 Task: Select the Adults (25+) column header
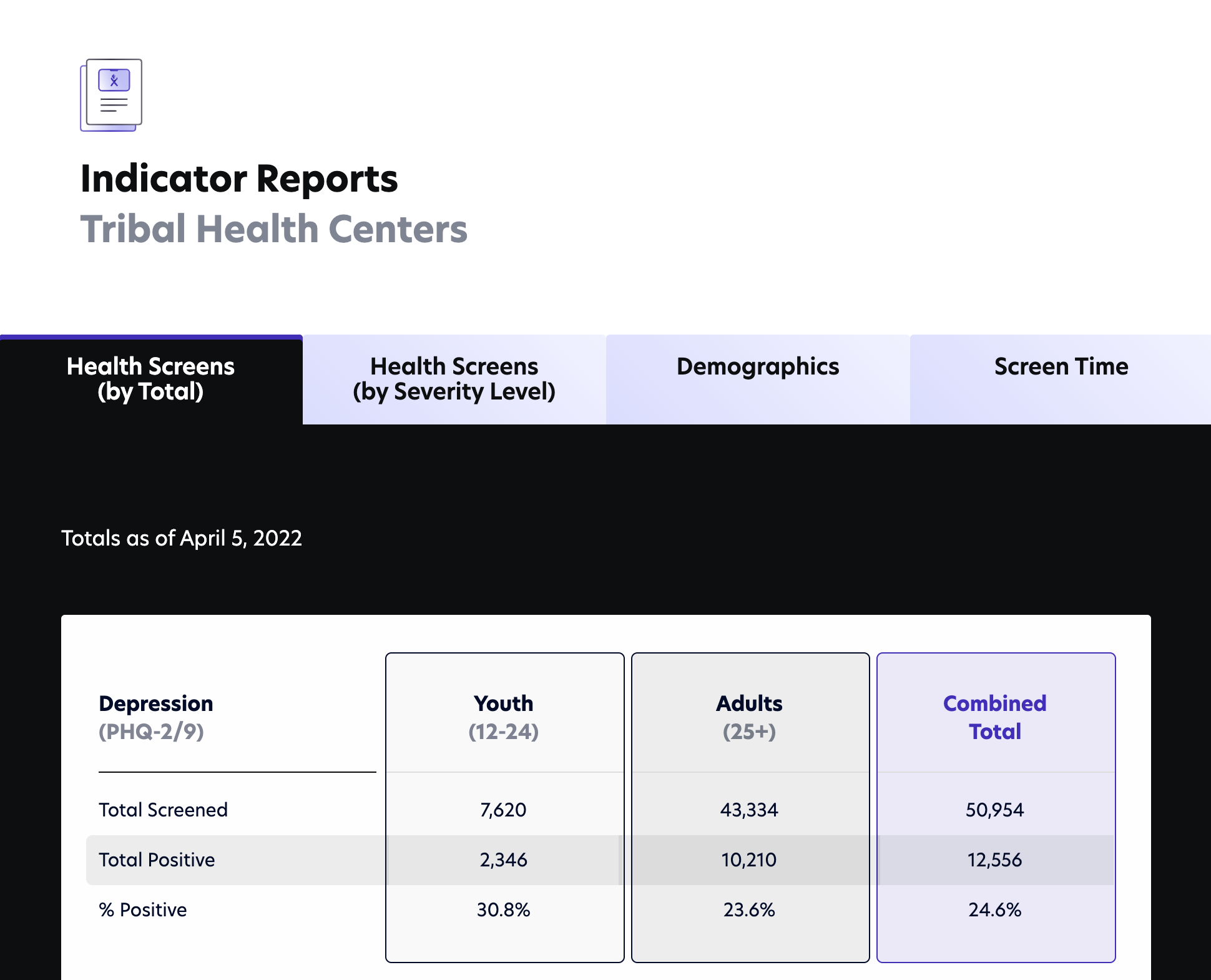click(749, 717)
